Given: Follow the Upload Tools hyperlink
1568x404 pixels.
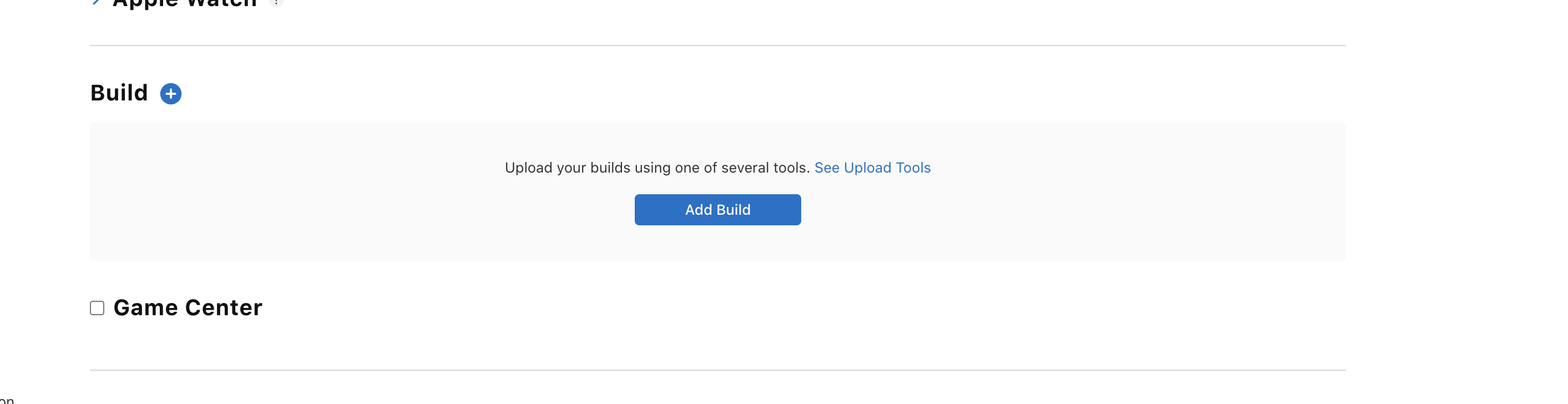Looking at the screenshot, I should [872, 168].
